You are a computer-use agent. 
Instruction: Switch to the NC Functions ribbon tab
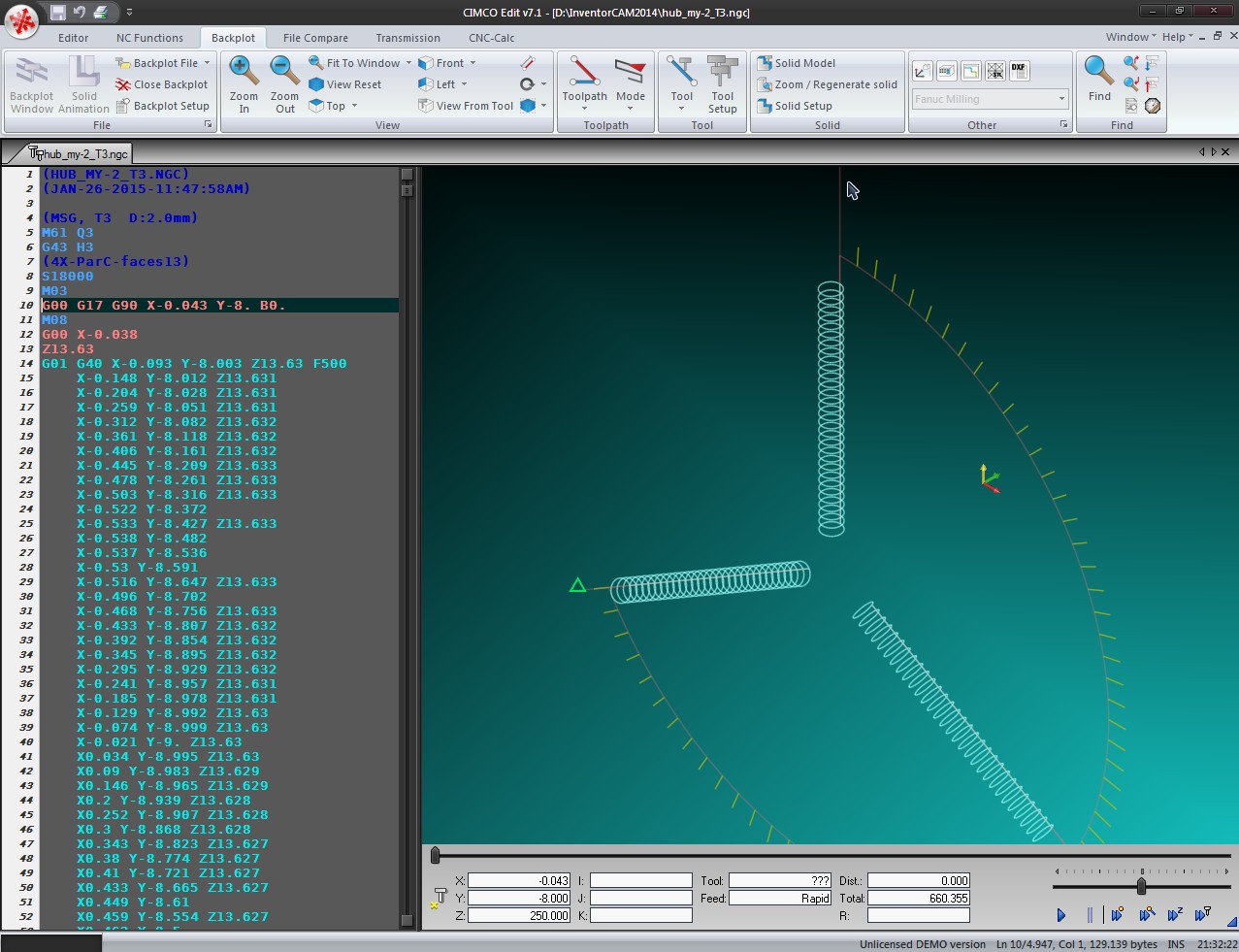click(x=149, y=38)
